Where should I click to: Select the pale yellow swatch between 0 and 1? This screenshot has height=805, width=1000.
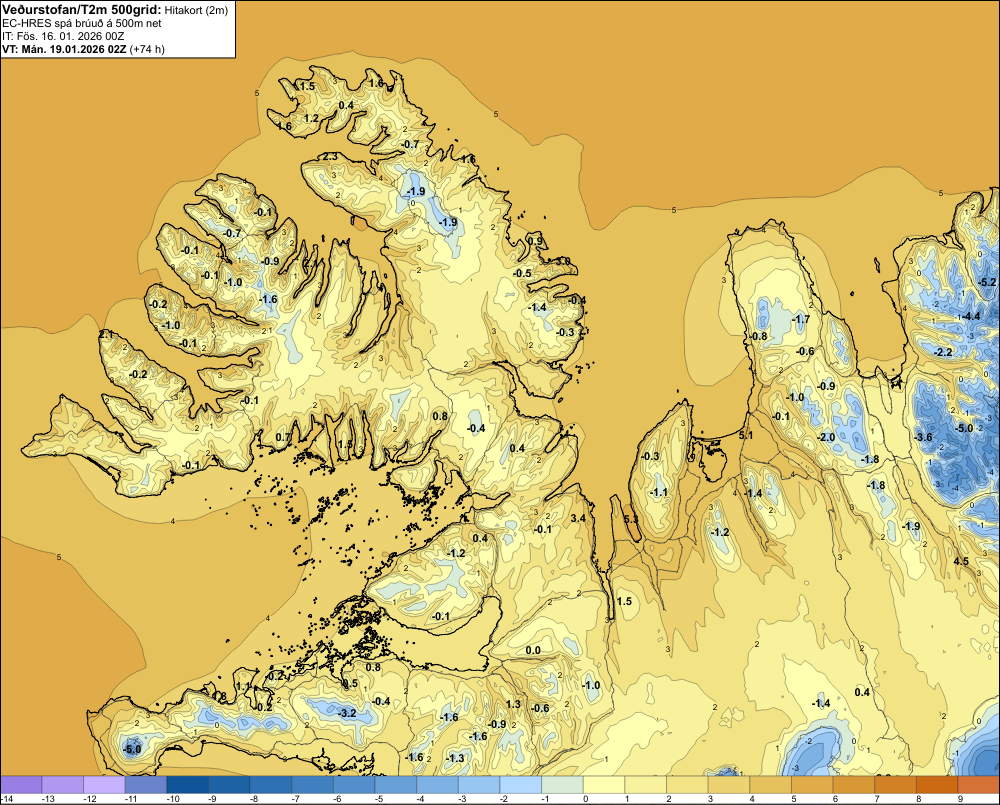605,785
